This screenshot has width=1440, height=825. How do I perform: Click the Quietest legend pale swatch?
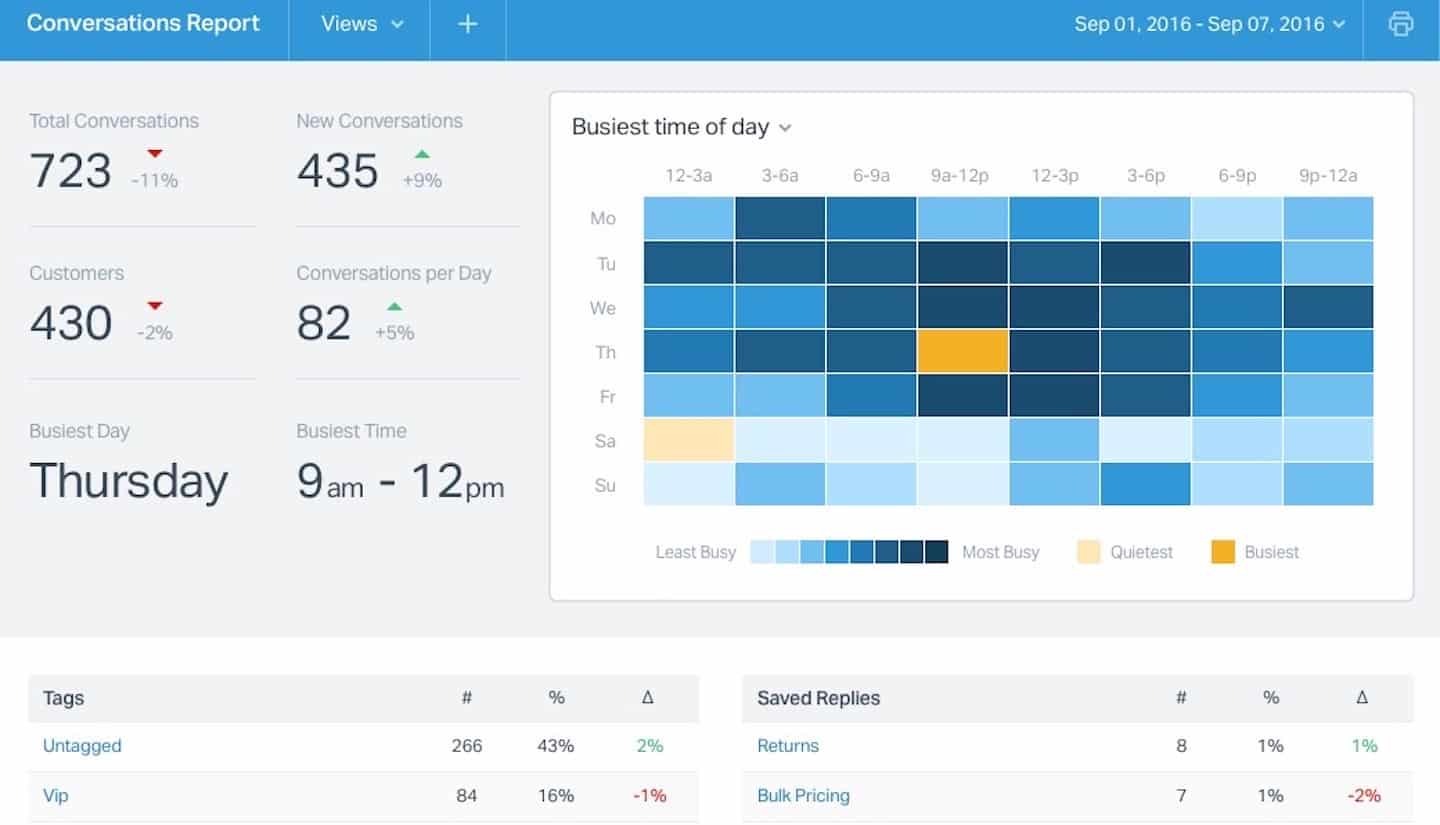click(x=1088, y=552)
